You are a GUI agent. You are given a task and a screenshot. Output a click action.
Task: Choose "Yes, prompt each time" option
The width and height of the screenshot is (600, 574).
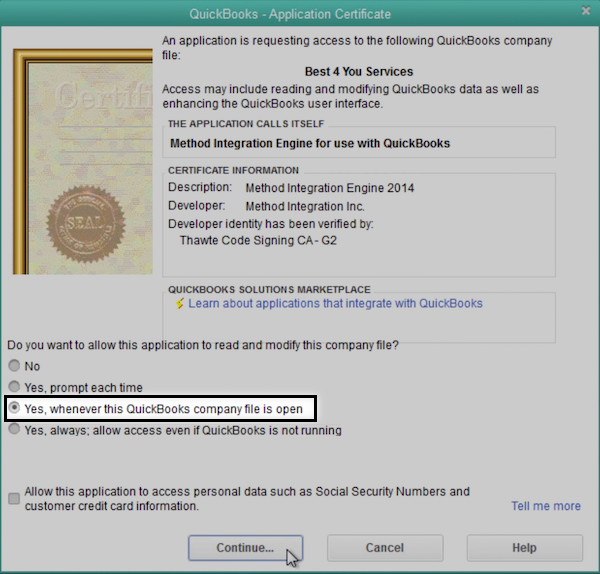14,387
